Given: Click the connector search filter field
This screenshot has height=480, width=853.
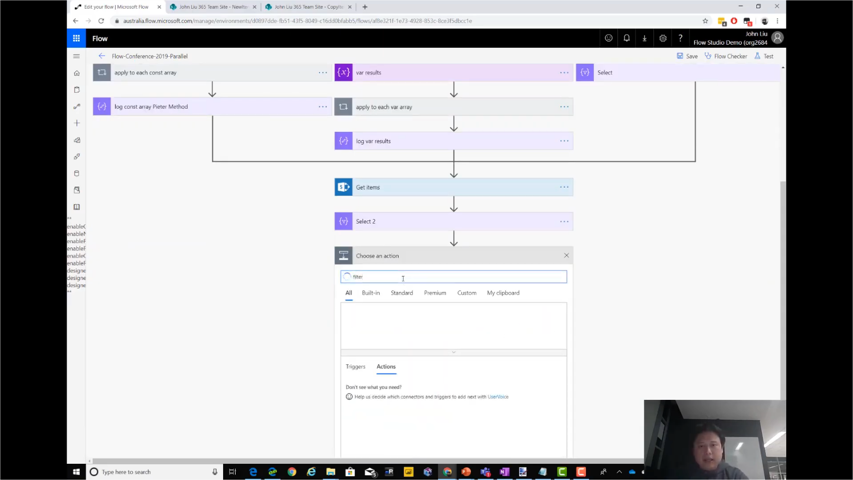Looking at the screenshot, I should (454, 276).
